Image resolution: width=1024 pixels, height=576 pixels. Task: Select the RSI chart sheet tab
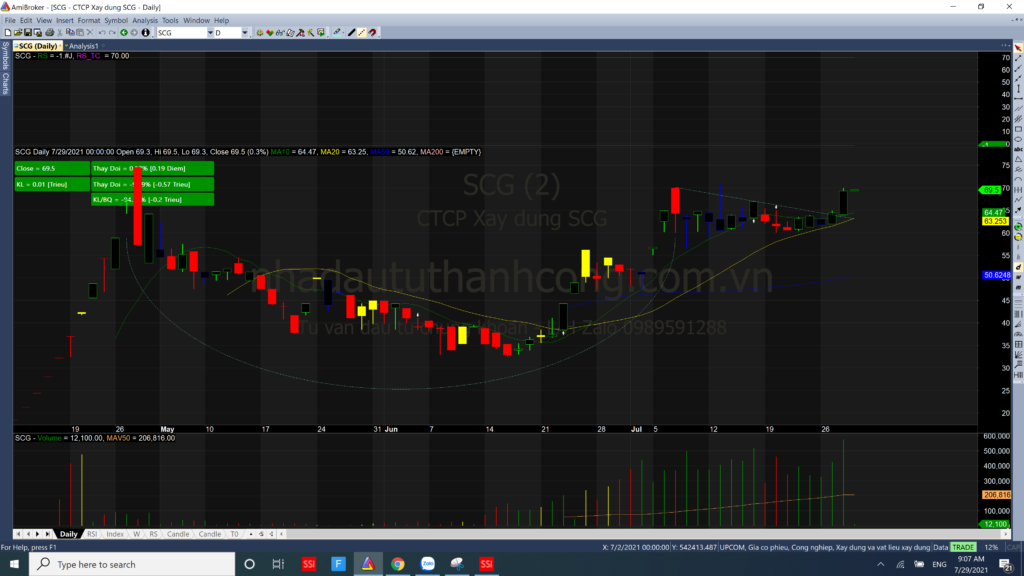[x=92, y=534]
